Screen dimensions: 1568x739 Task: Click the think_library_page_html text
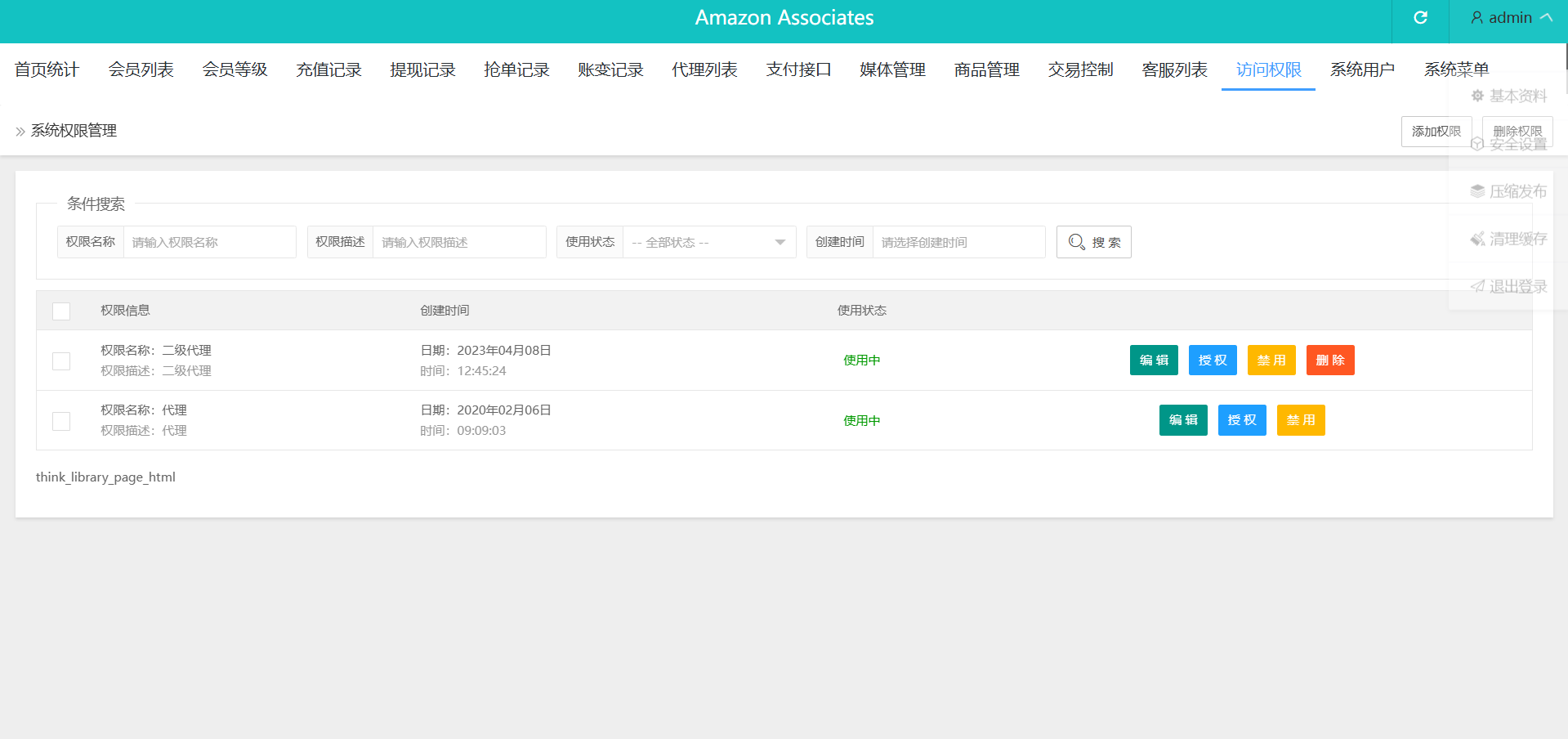tap(105, 477)
